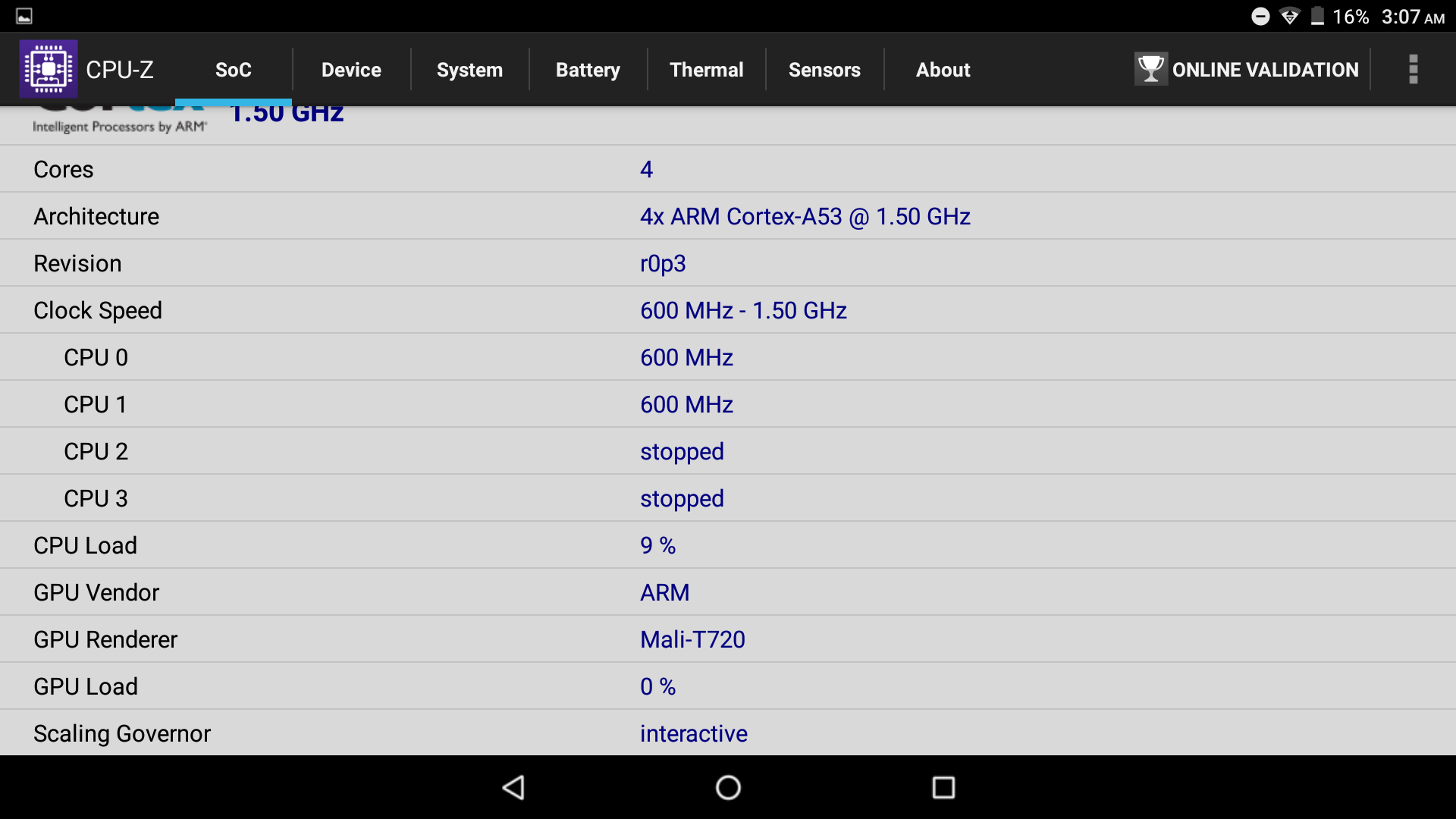Tap the Android home navigation button
1456x819 pixels.
point(728,787)
